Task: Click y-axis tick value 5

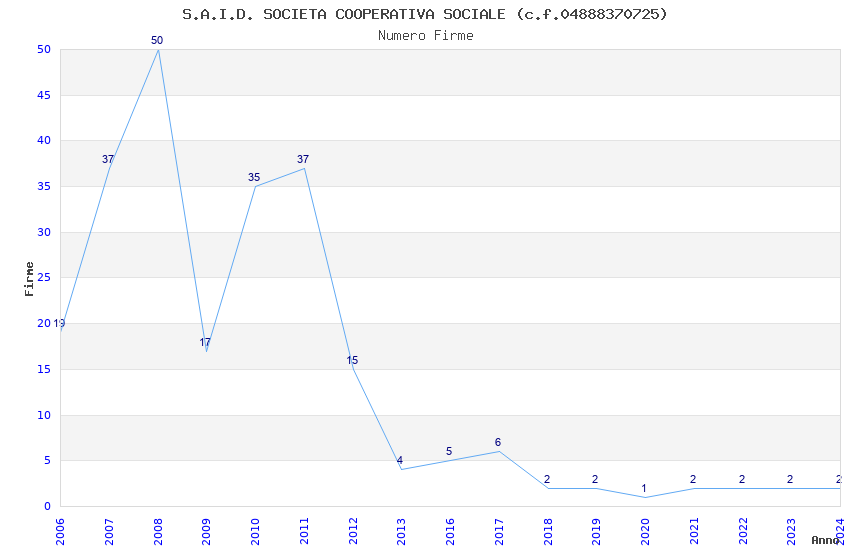Action: [x=47, y=461]
